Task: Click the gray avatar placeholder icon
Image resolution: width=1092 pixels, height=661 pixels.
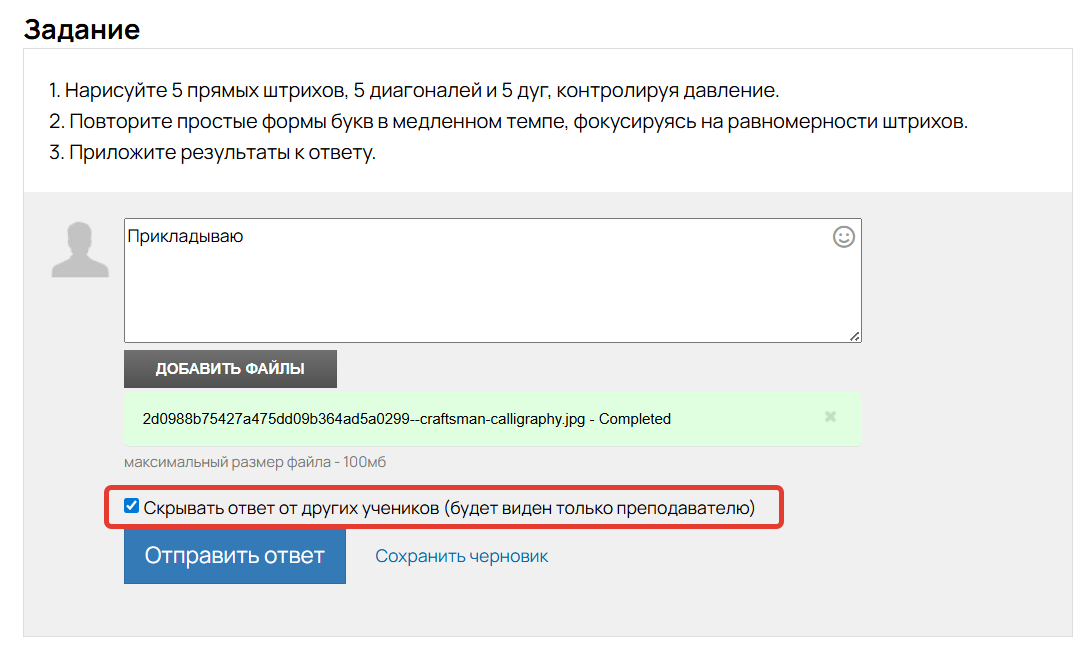Action: (80, 249)
